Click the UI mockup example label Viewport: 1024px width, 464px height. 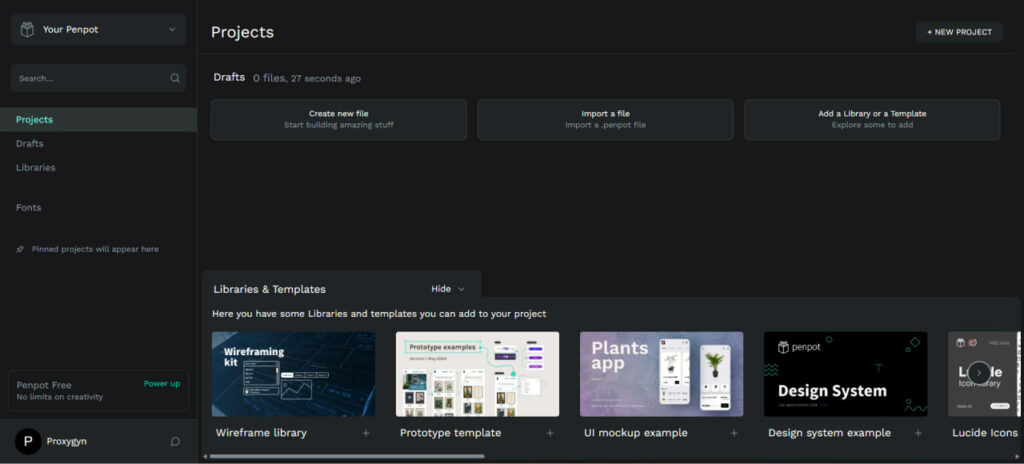click(x=635, y=433)
